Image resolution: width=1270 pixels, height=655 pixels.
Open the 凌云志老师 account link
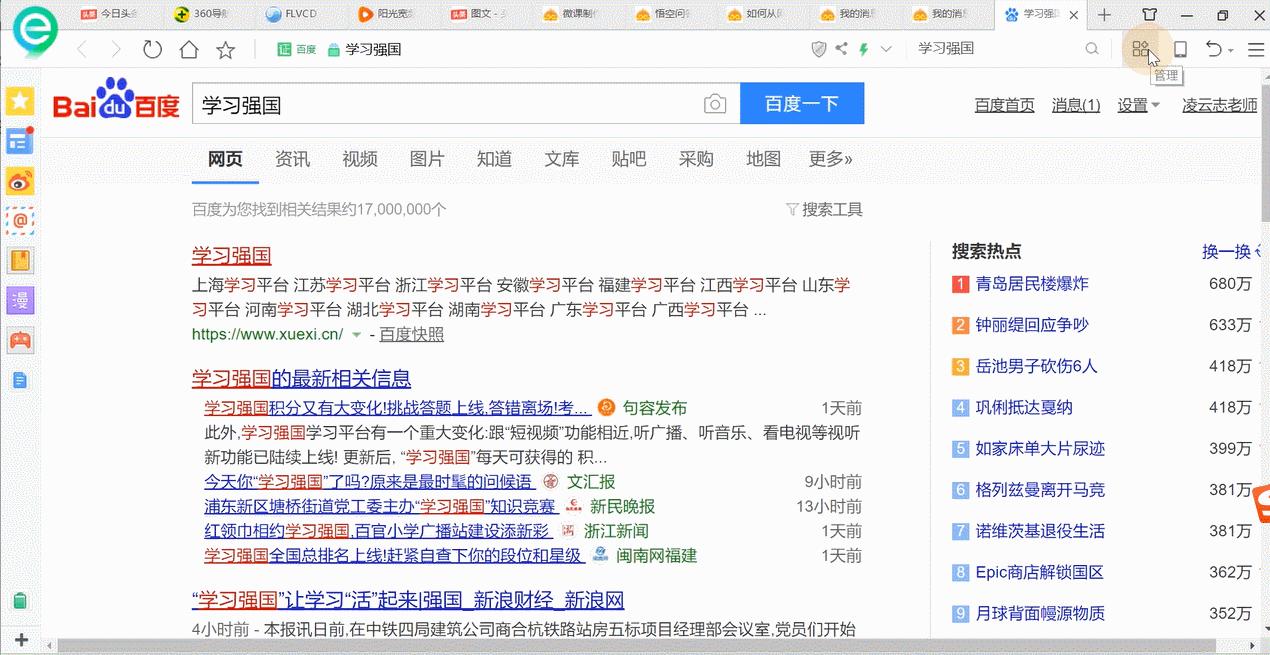[1220, 105]
